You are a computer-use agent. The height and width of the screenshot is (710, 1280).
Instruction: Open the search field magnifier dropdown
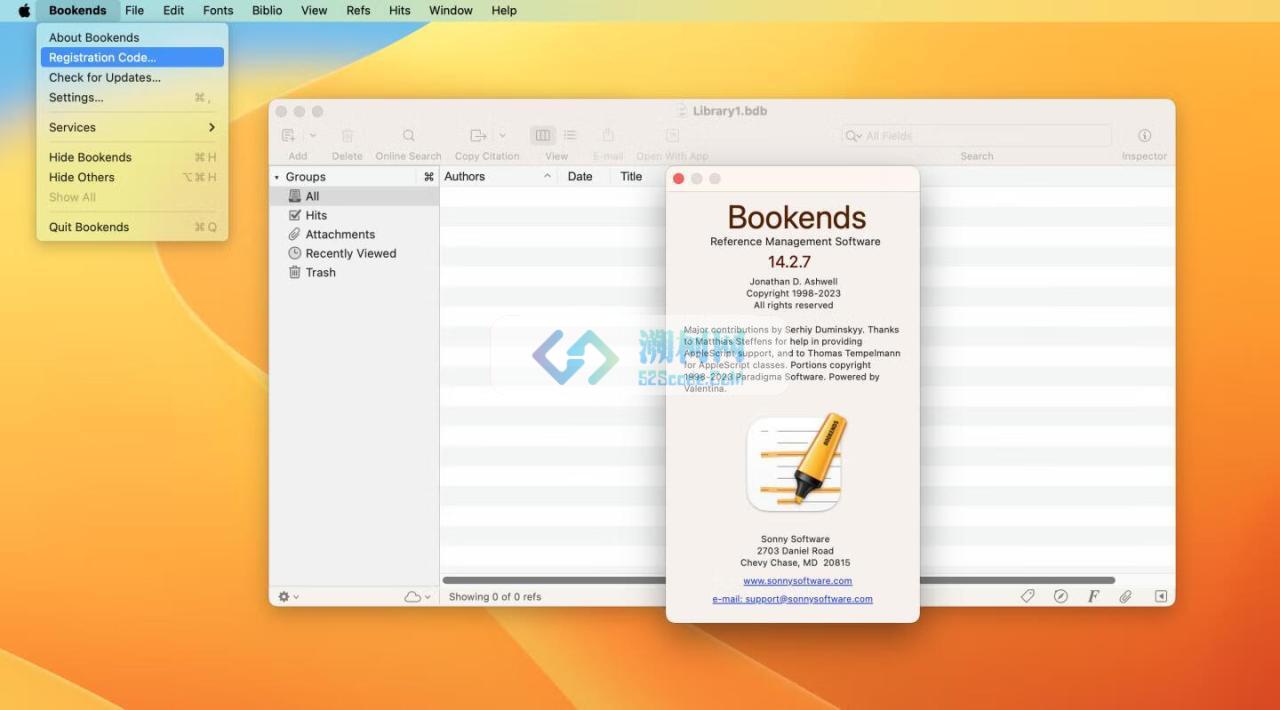[854, 136]
